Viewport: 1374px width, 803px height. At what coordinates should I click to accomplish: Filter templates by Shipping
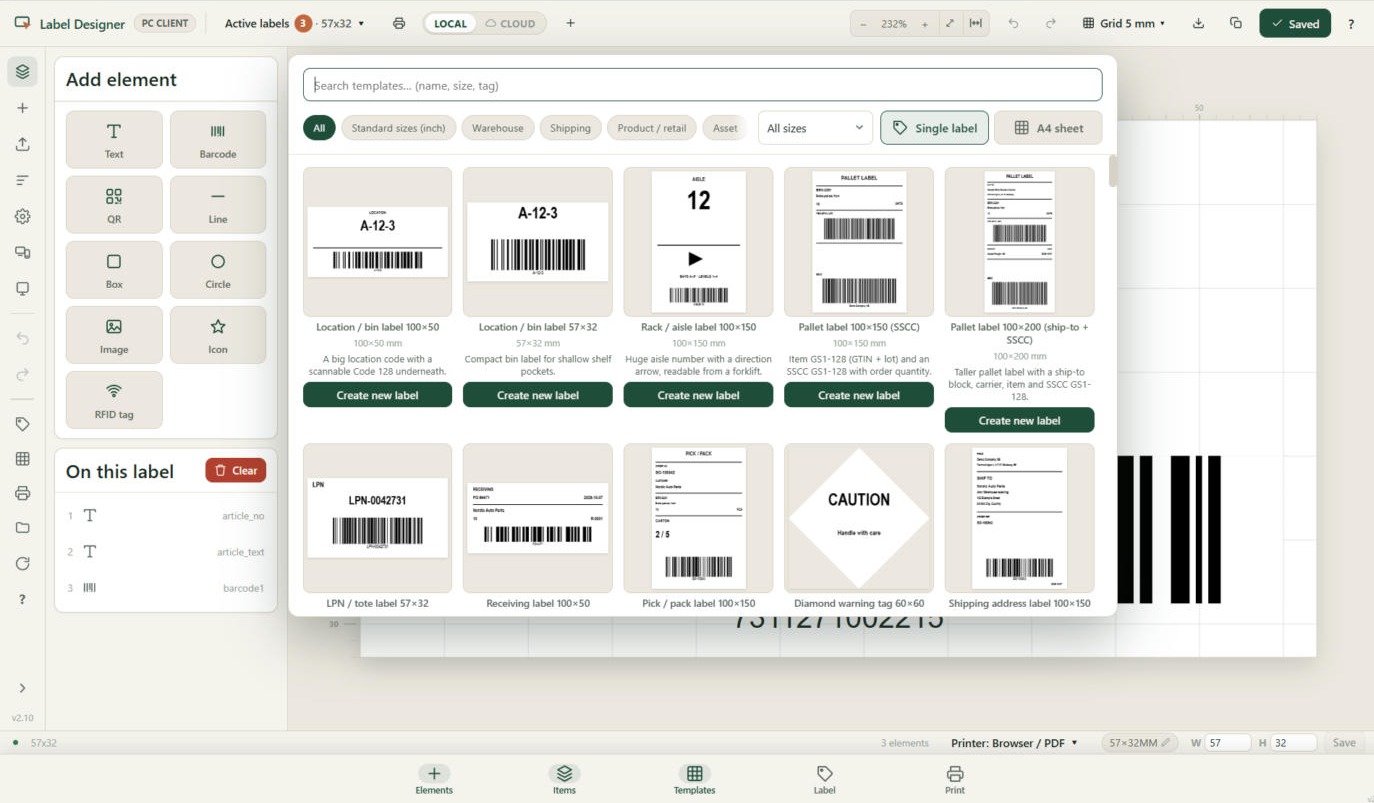click(x=570, y=128)
